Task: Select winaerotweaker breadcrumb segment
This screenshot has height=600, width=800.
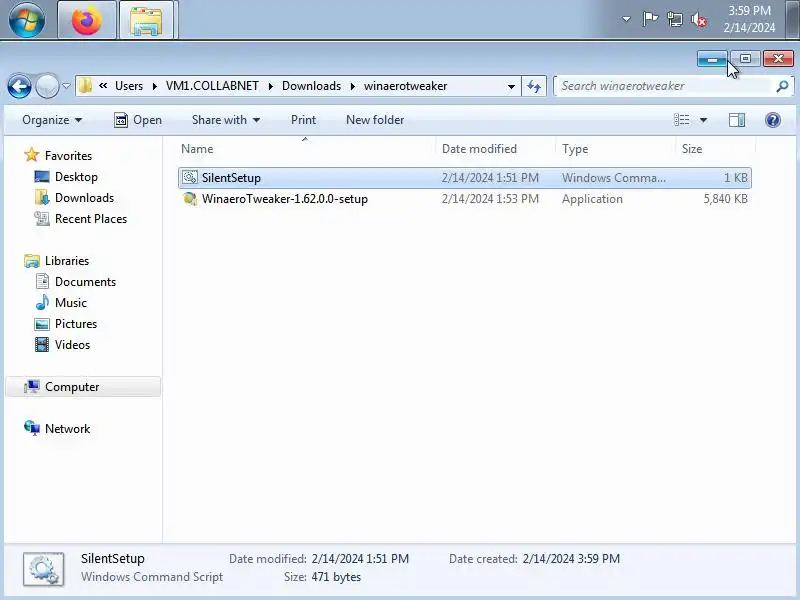Action: (406, 86)
